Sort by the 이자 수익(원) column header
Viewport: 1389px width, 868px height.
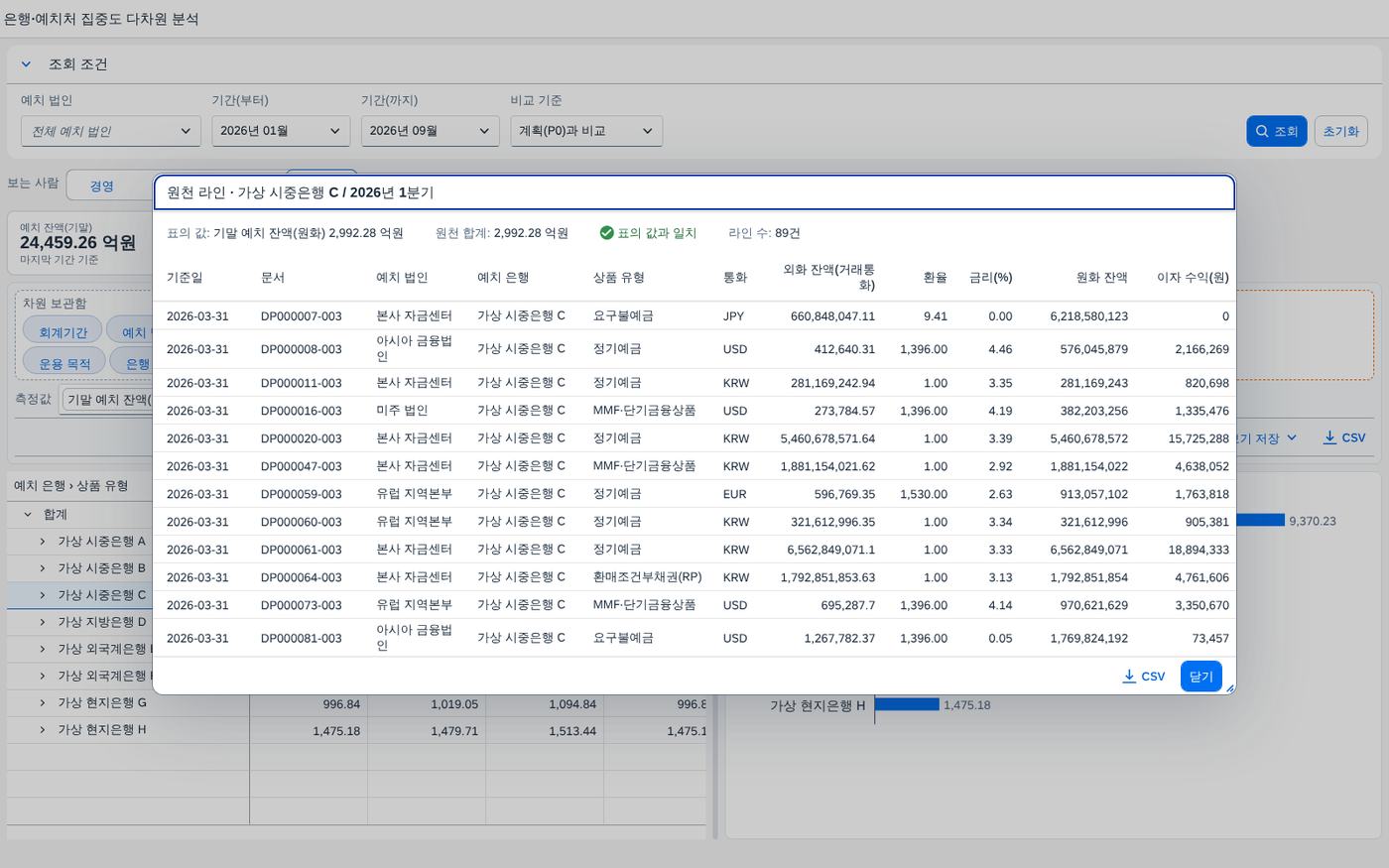point(1193,278)
